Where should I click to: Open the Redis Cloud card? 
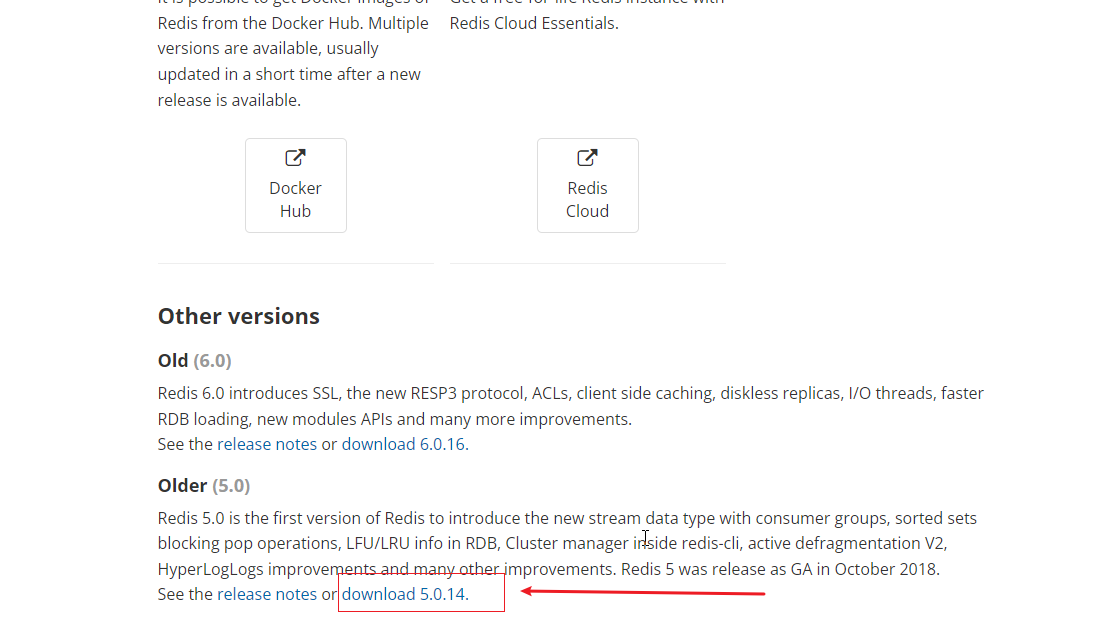pos(587,185)
